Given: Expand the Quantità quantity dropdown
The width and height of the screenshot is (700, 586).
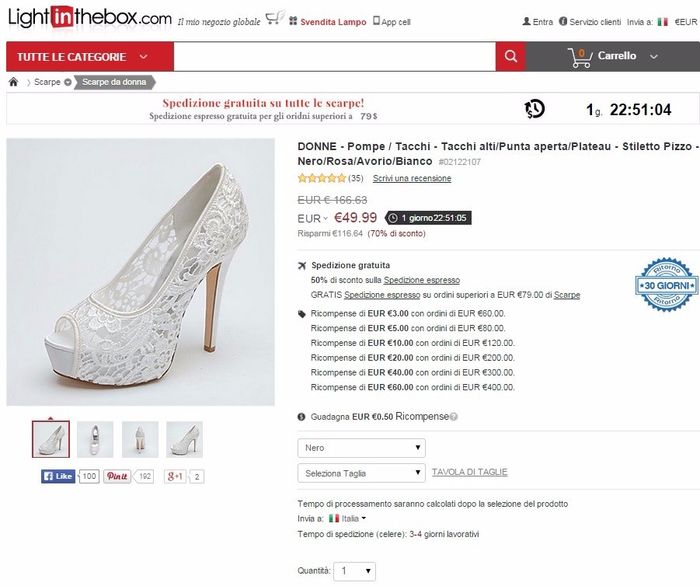Looking at the screenshot, I should pos(356,571).
